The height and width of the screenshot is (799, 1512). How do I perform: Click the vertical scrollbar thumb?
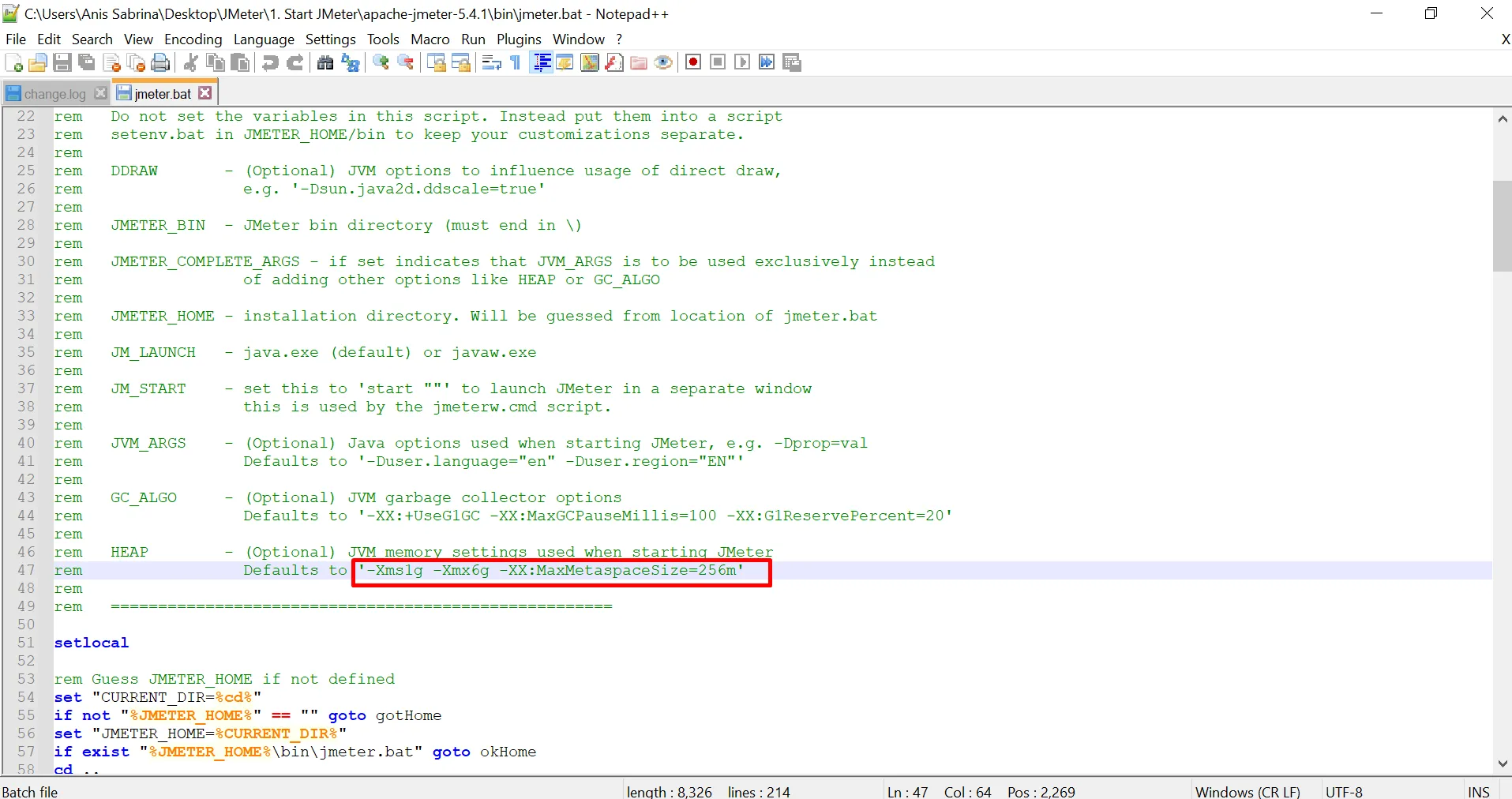point(1503,226)
